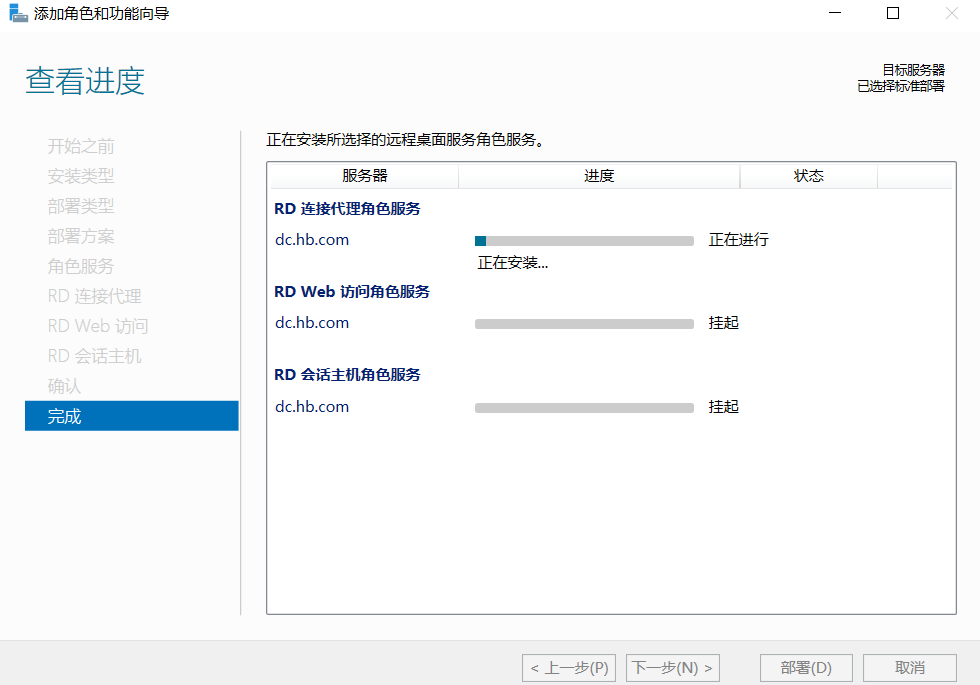Click dc.hb.com under RD Web 访问角色服务
Image resolution: width=980 pixels, height=685 pixels.
[x=312, y=323]
